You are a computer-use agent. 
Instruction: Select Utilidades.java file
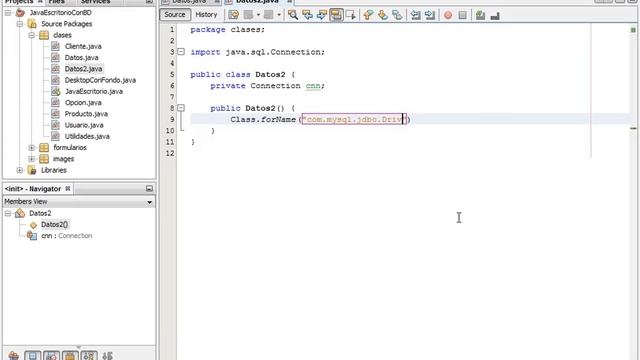point(87,136)
